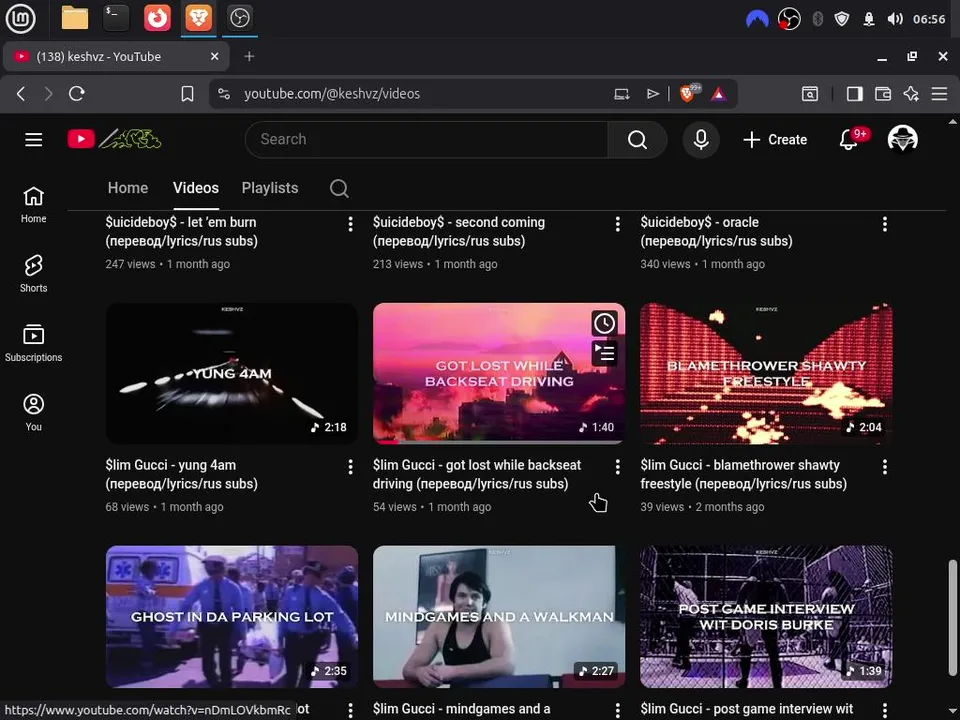Click the YouTube search input field

click(x=427, y=140)
